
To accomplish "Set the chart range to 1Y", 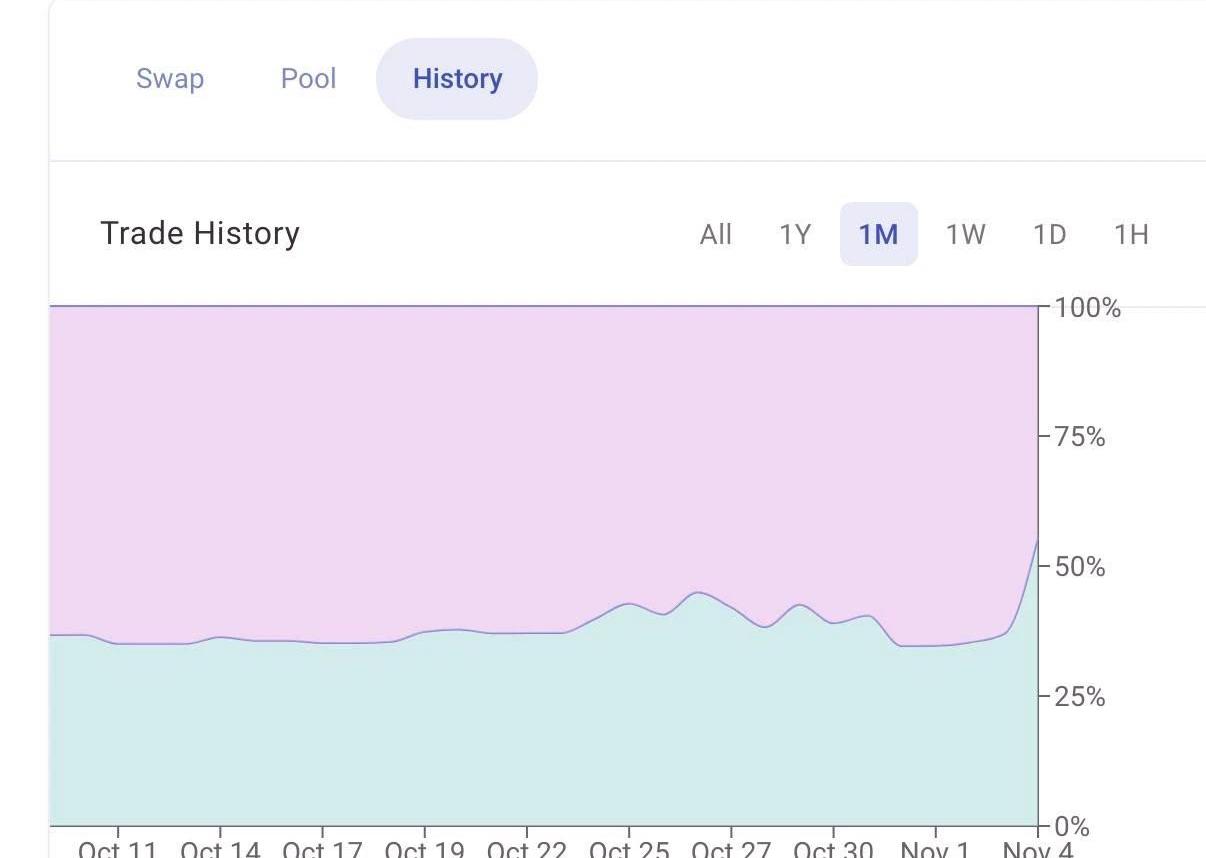I will tap(795, 234).
